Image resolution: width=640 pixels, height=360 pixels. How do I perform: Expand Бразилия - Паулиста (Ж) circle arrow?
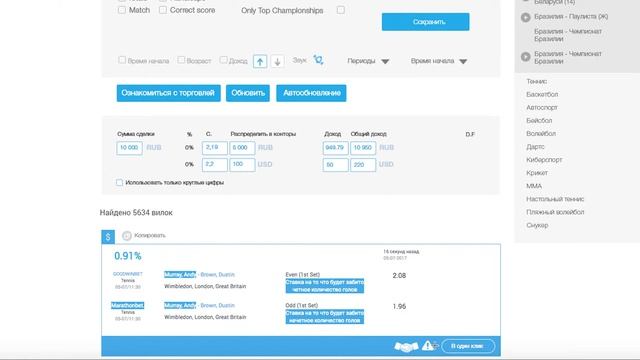[526, 17]
